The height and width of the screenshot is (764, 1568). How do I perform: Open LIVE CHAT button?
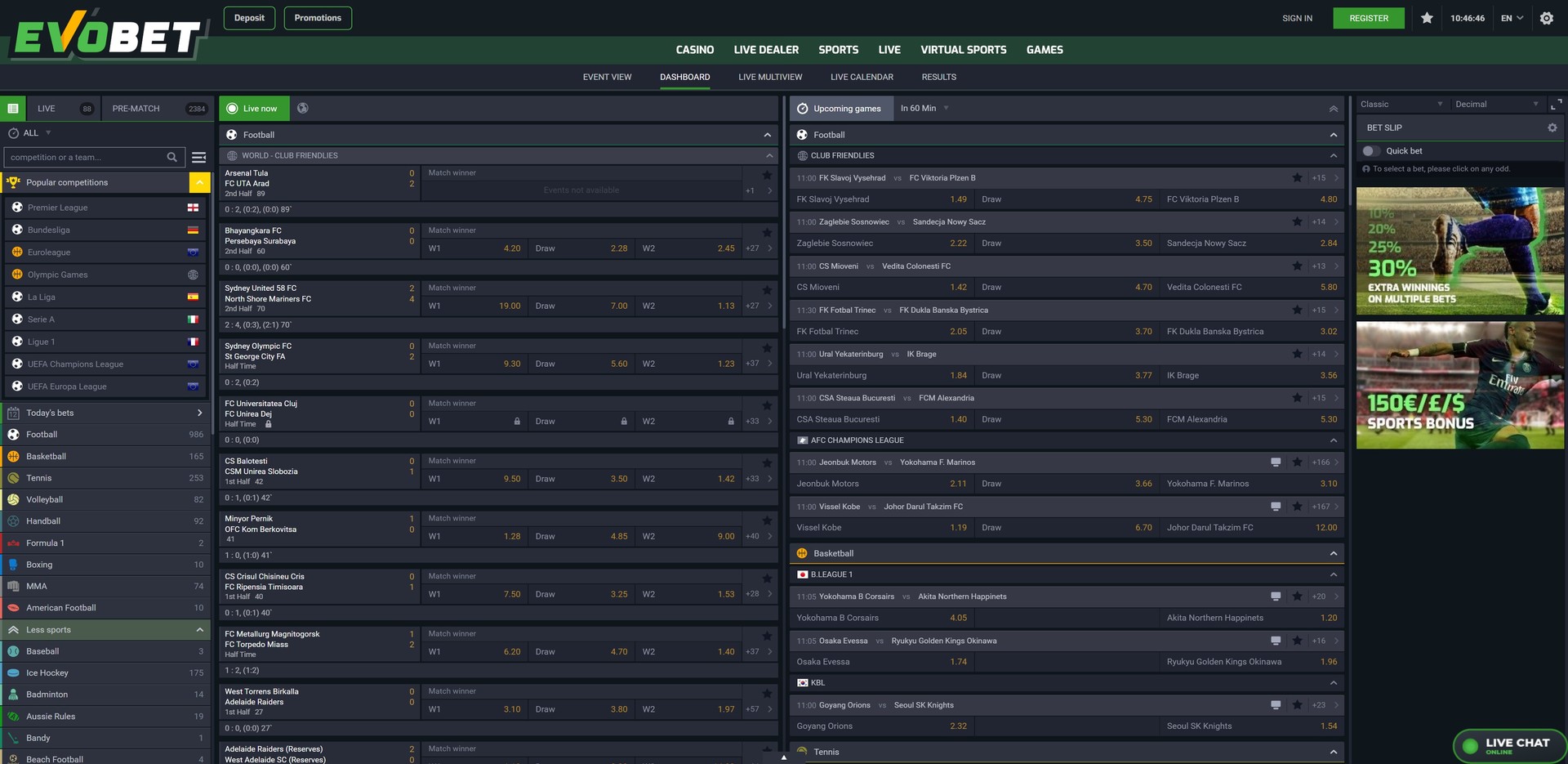pos(1509,745)
